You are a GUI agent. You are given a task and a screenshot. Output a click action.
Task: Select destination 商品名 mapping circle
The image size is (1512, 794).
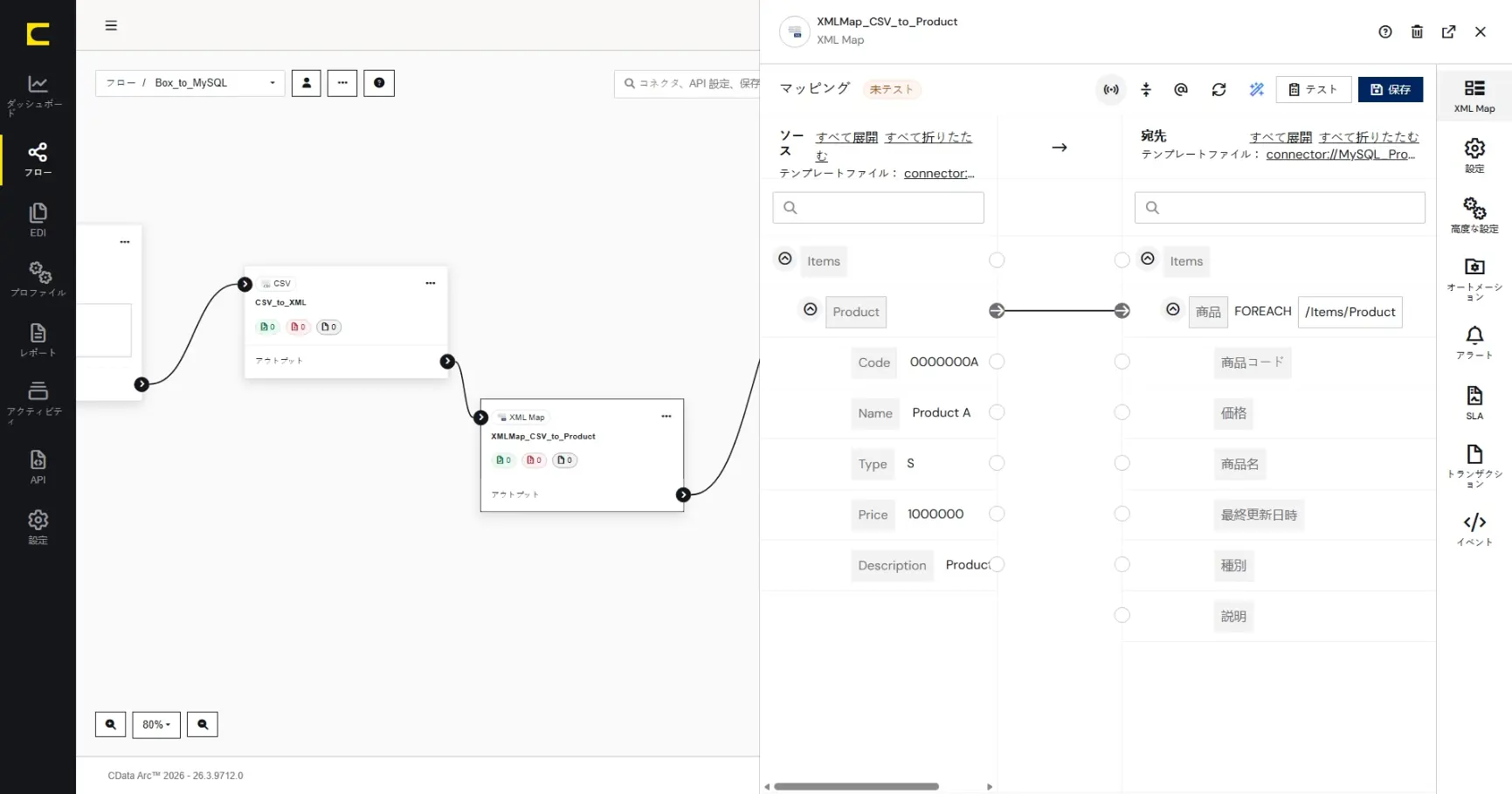click(x=1122, y=463)
